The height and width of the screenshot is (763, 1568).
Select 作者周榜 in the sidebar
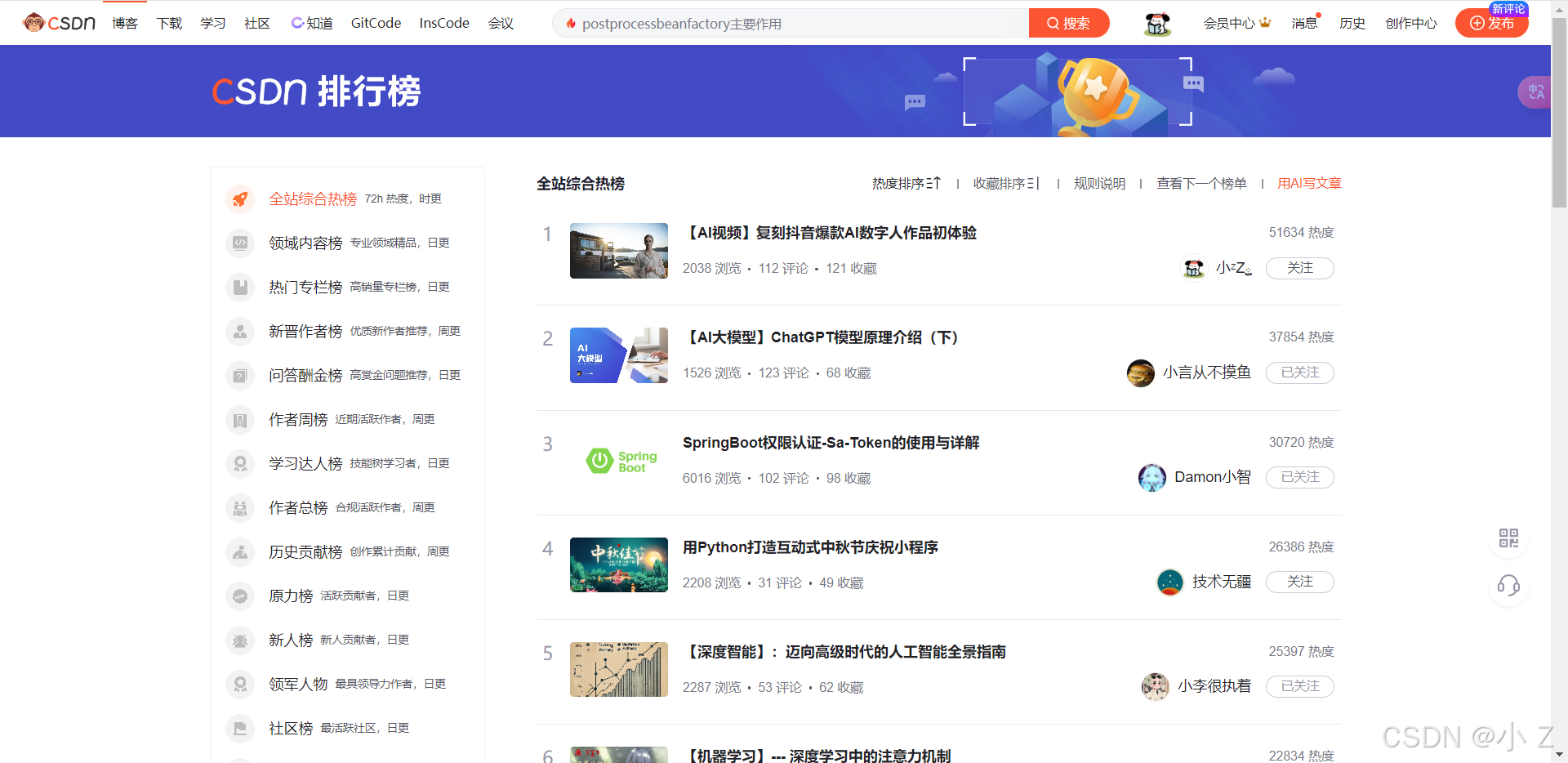tap(298, 419)
